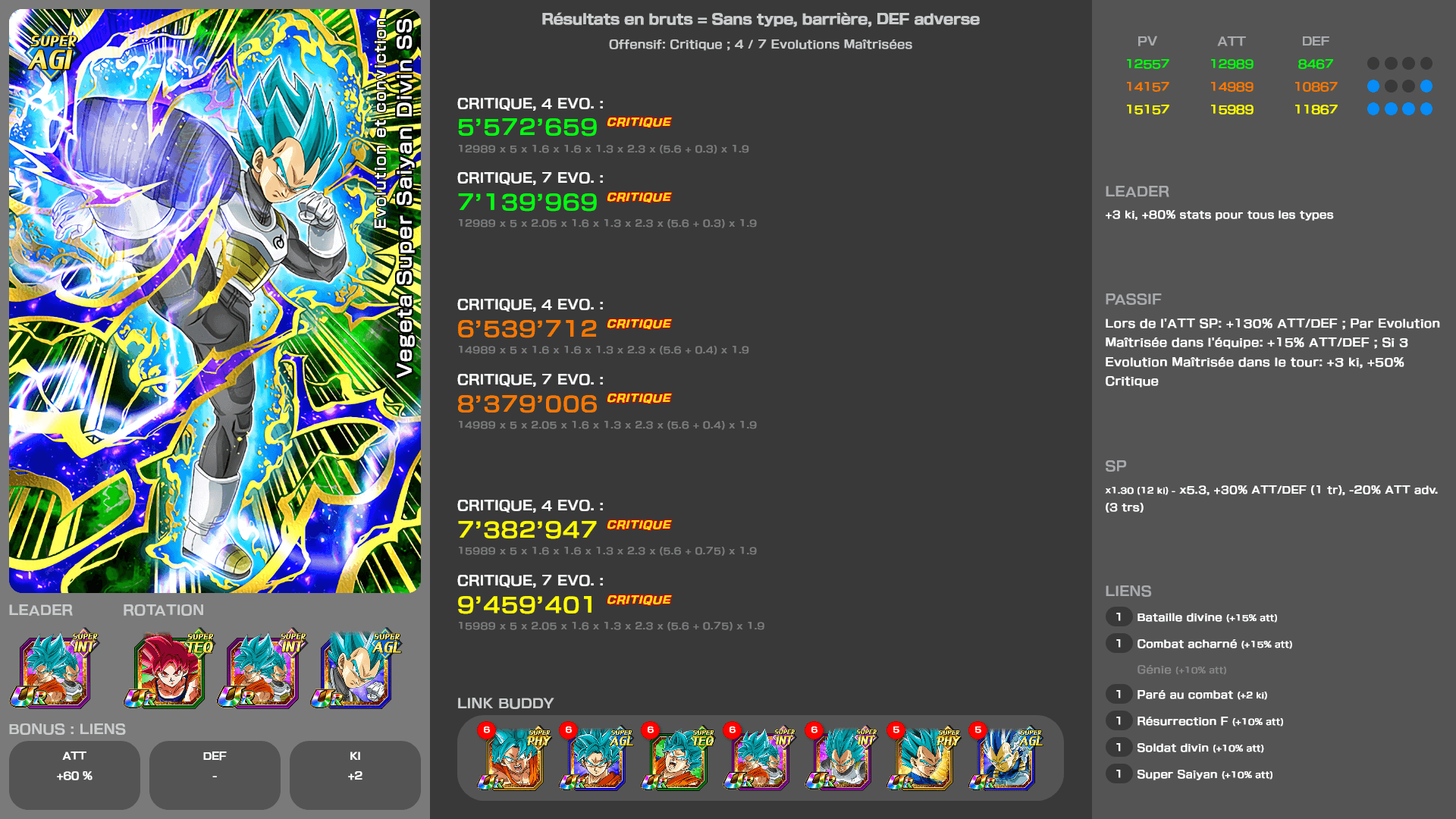The width and height of the screenshot is (1456, 819).
Task: Click the leader skill text +3 ki, +80% stats
Action: pyautogui.click(x=1219, y=215)
